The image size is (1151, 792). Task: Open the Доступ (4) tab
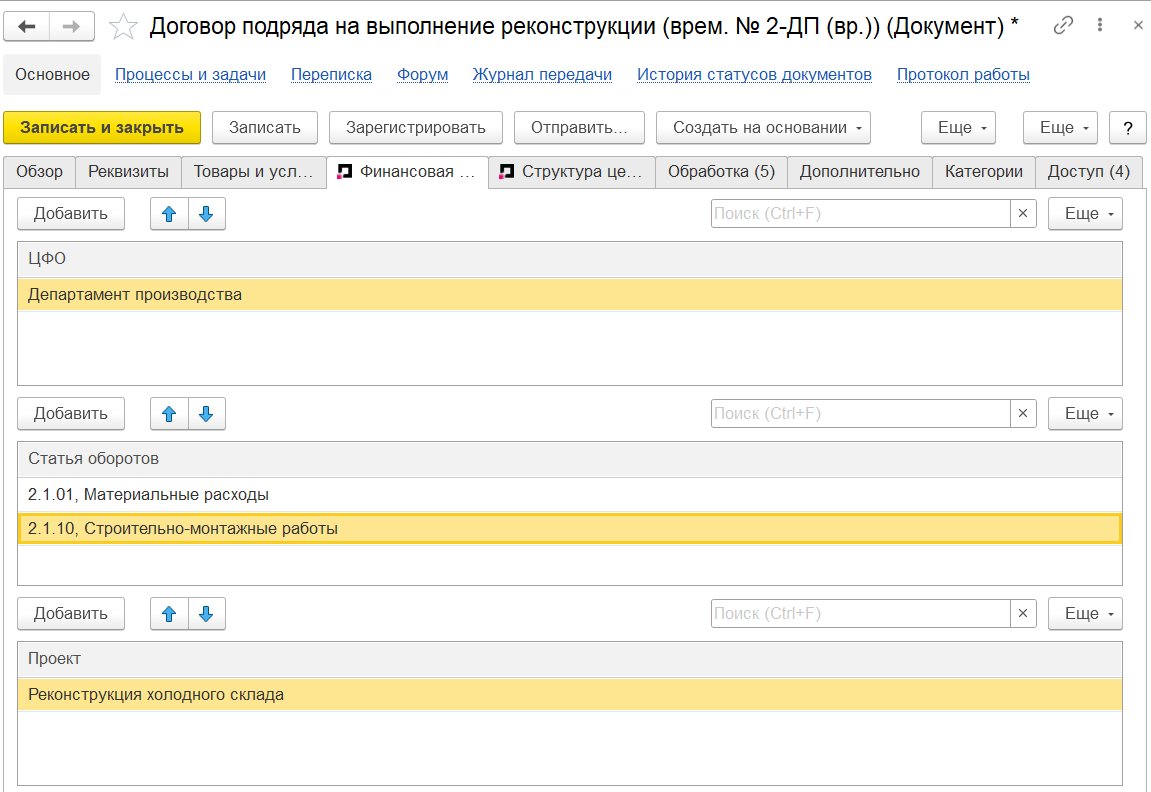[x=1089, y=172]
